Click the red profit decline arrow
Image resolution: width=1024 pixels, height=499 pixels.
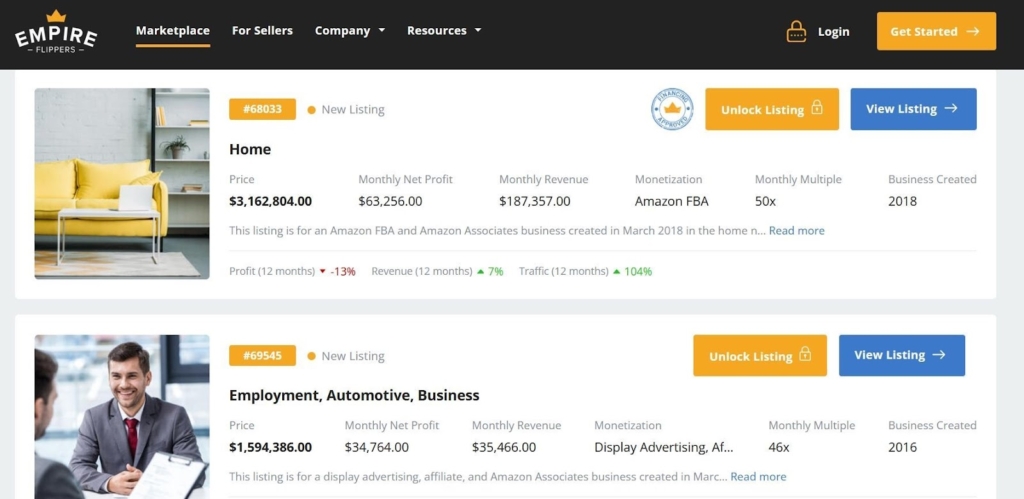tap(322, 272)
